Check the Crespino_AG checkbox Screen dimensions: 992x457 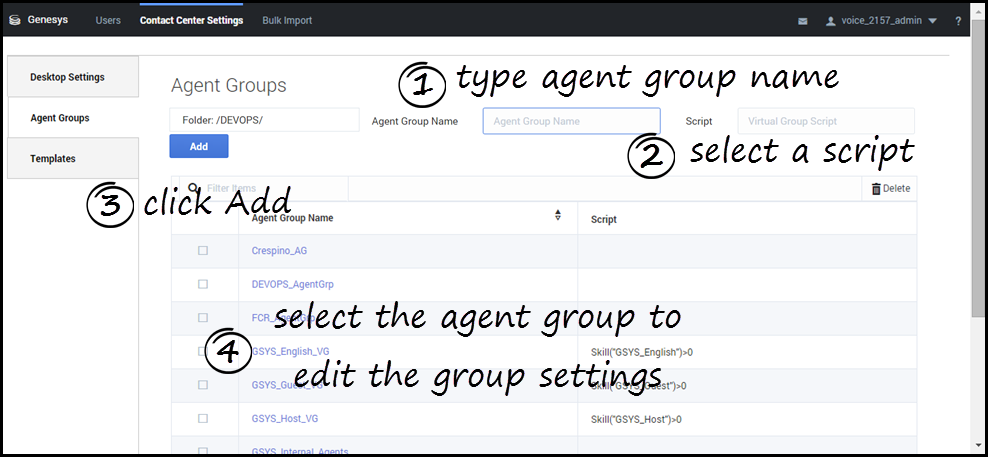point(203,251)
